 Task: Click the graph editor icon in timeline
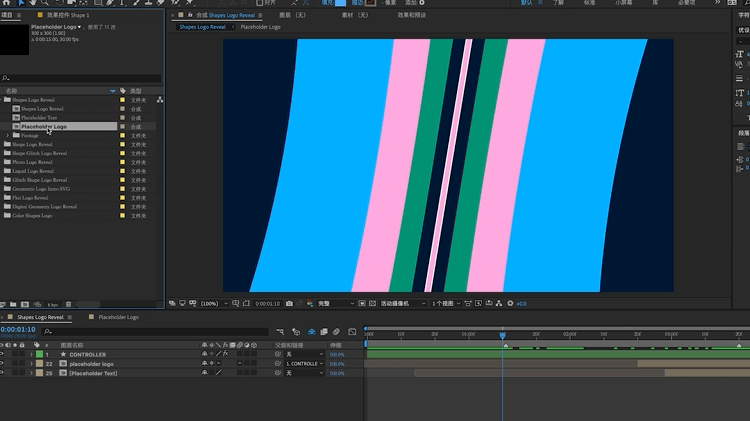click(x=352, y=332)
